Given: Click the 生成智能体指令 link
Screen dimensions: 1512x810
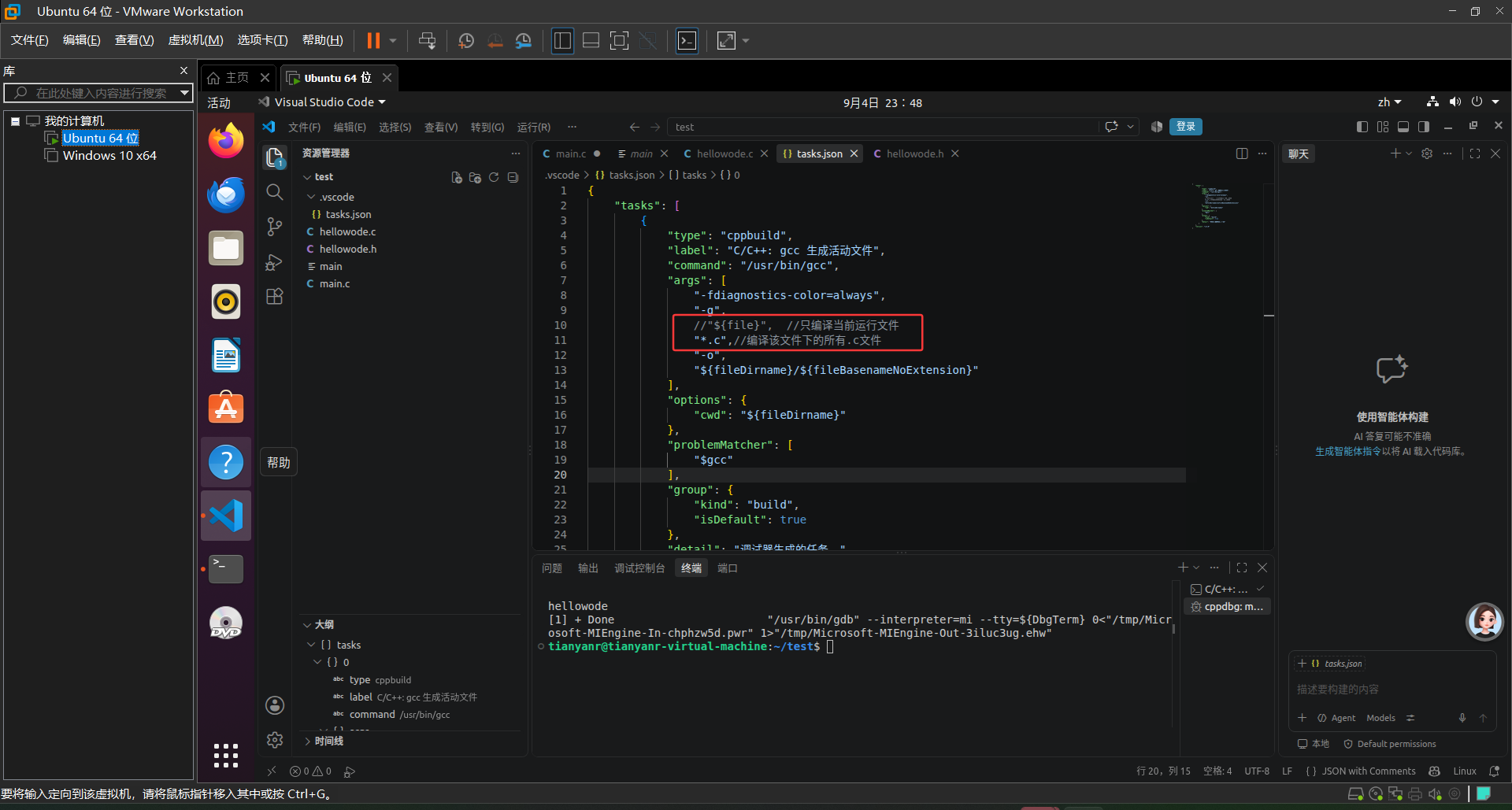Looking at the screenshot, I should 1347,451.
